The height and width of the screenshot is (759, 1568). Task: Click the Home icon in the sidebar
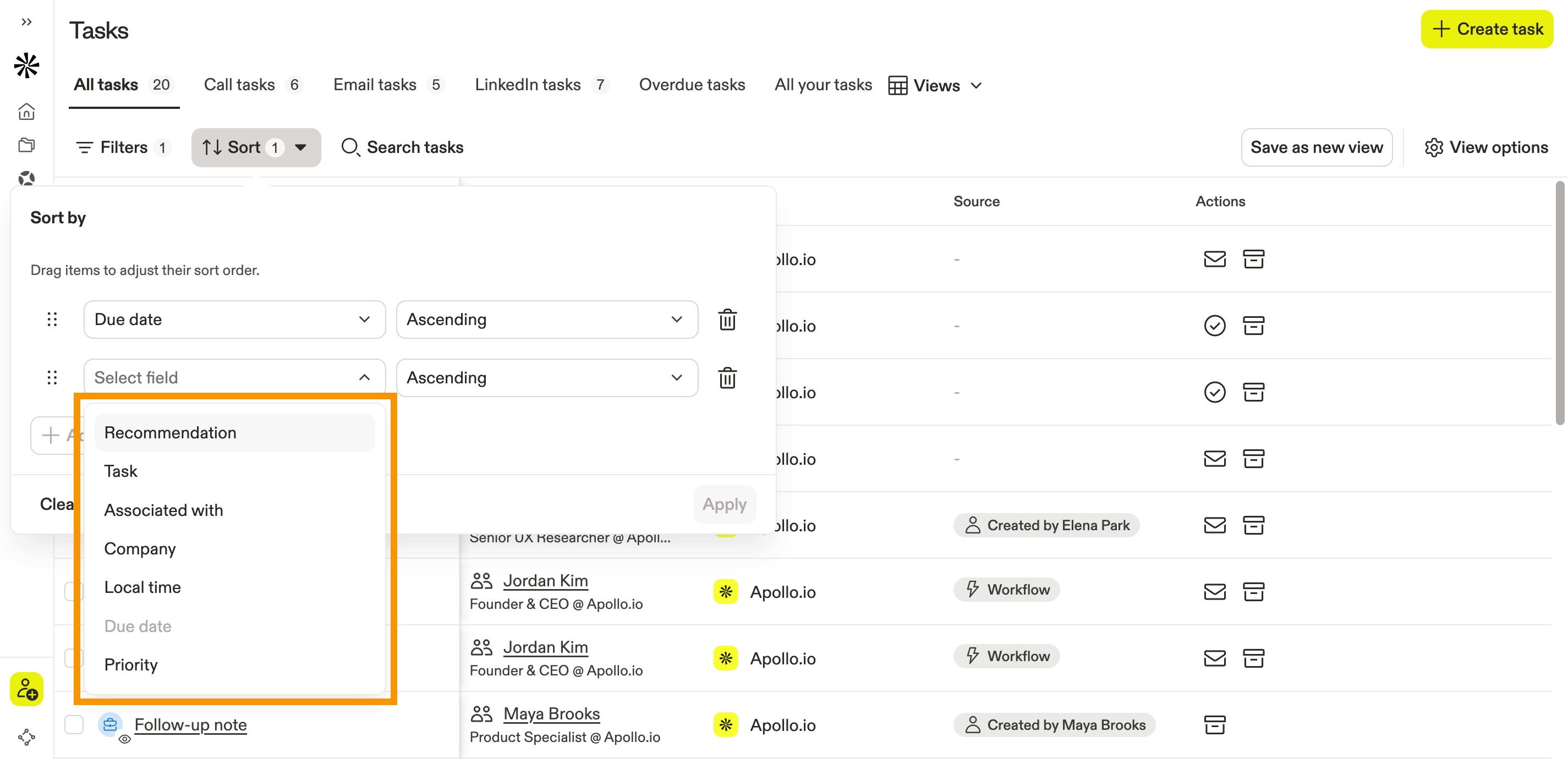(26, 112)
